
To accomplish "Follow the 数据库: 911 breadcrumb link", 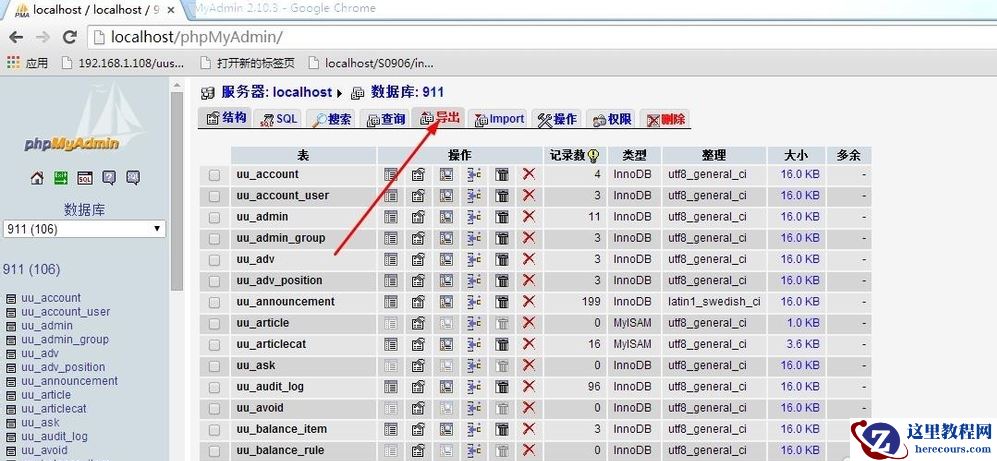I will pyautogui.click(x=407, y=92).
